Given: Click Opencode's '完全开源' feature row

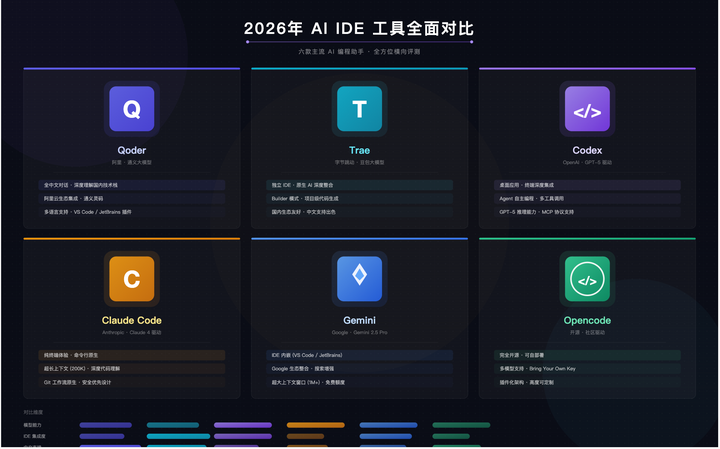Looking at the screenshot, I should 587,355.
